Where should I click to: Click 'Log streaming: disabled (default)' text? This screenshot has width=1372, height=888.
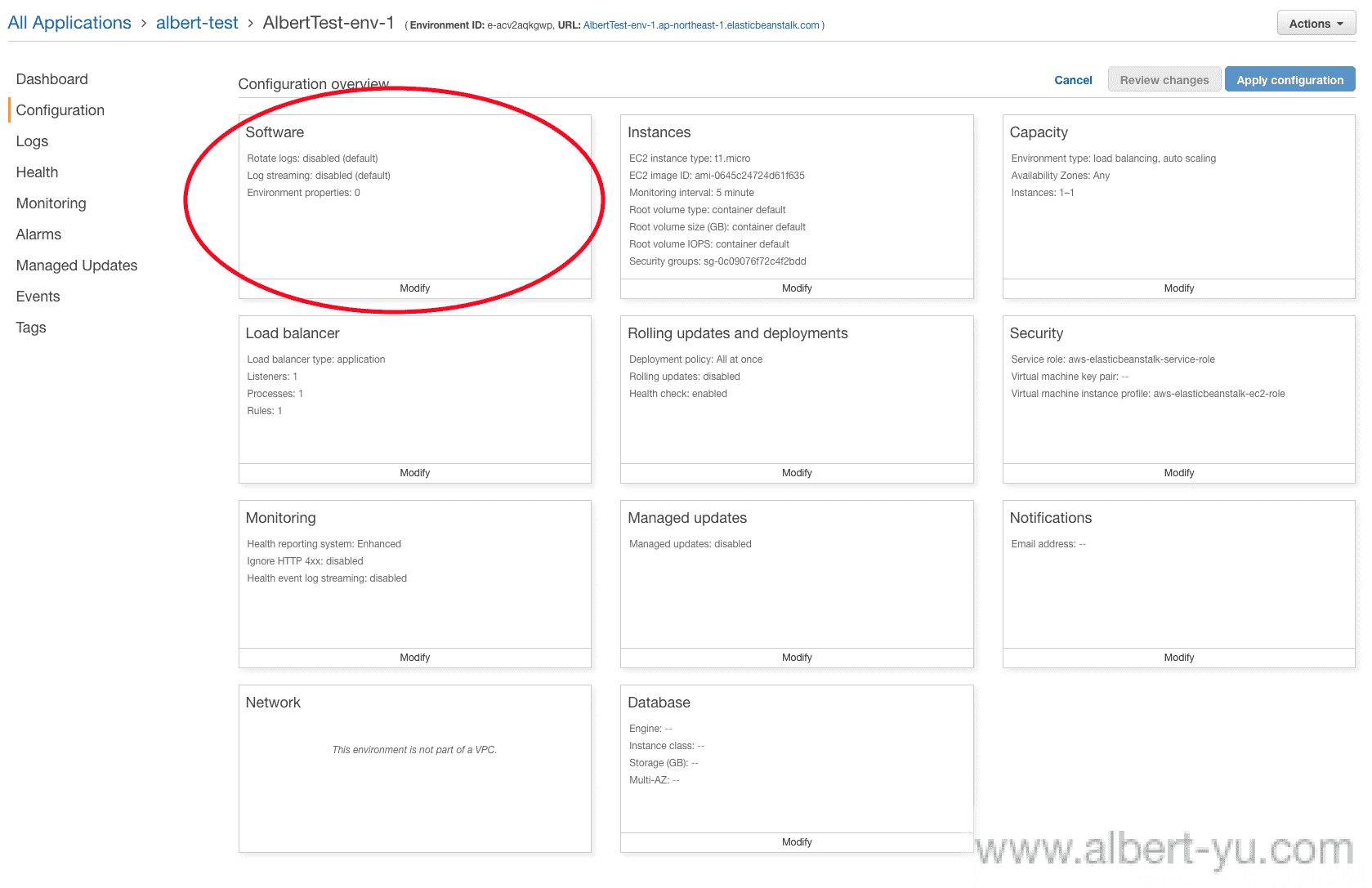[319, 176]
